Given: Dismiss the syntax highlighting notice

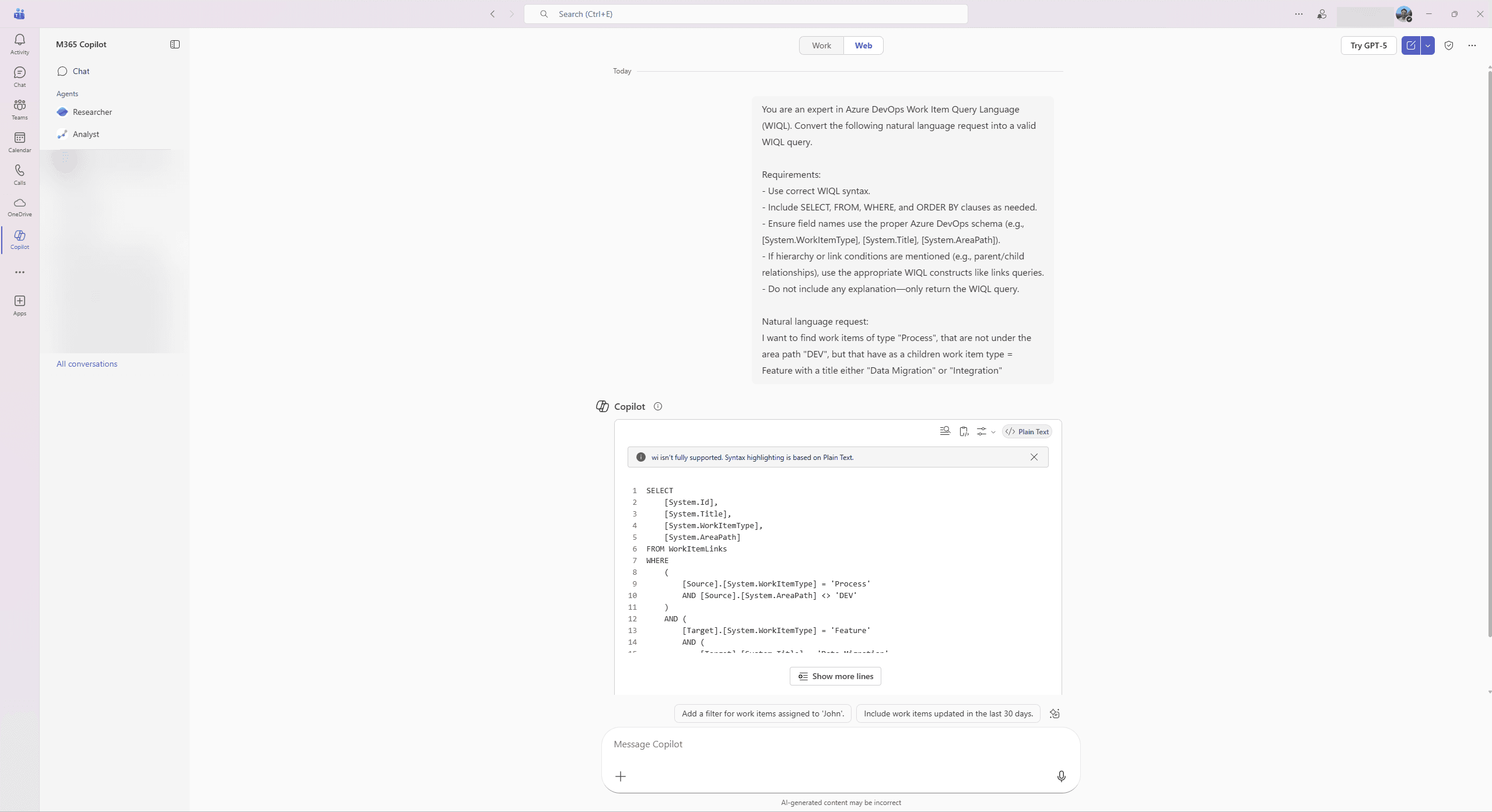Looking at the screenshot, I should [1034, 457].
